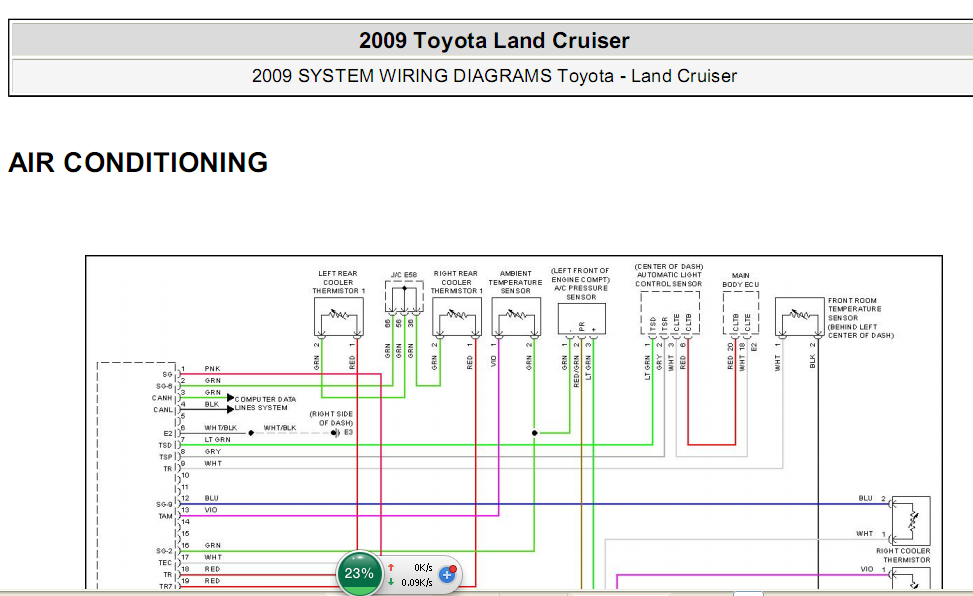
Task: Click the TAM pin label
Action: point(165,516)
